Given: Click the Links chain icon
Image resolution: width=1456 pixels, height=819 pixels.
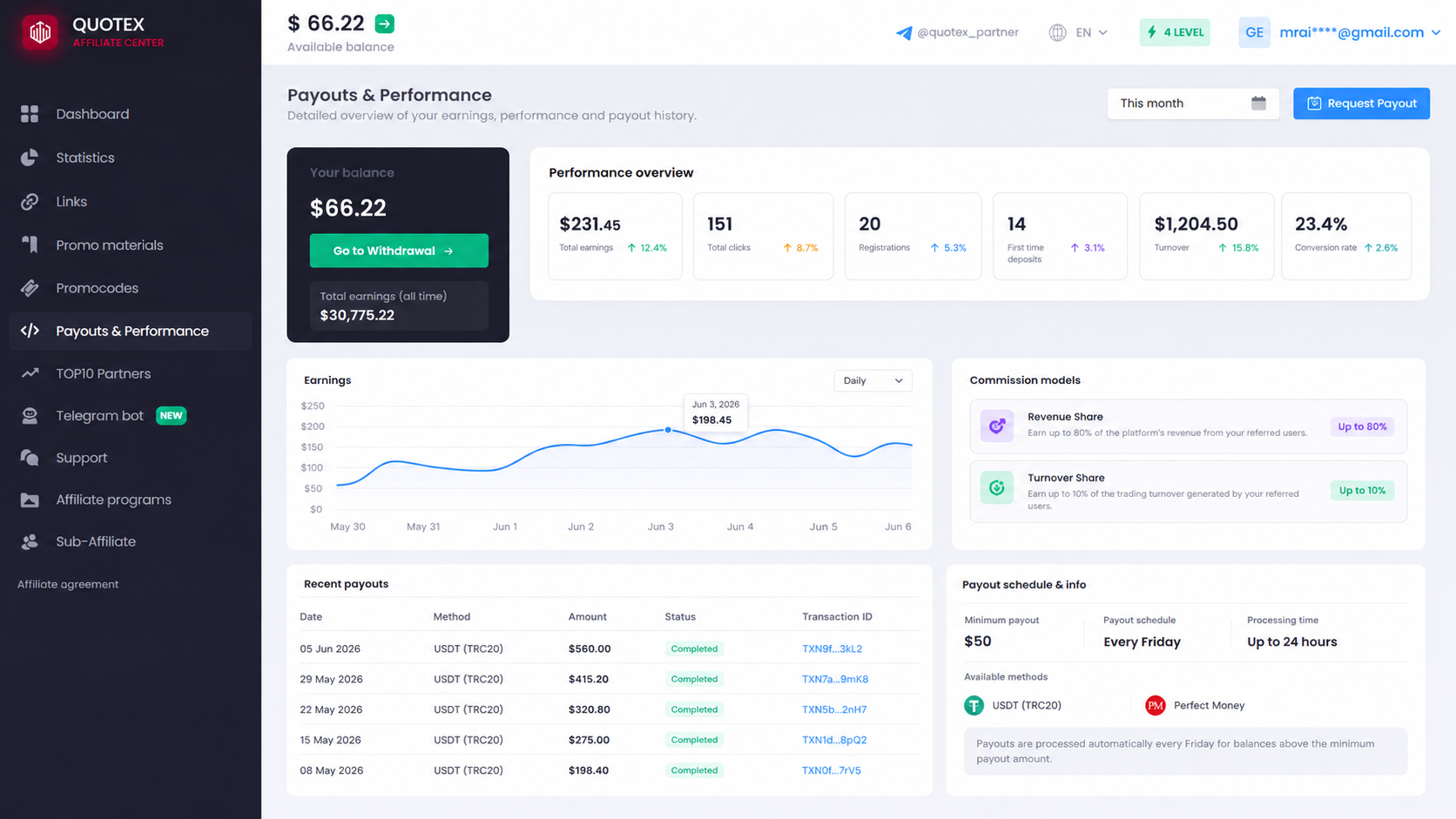Looking at the screenshot, I should click(x=30, y=201).
